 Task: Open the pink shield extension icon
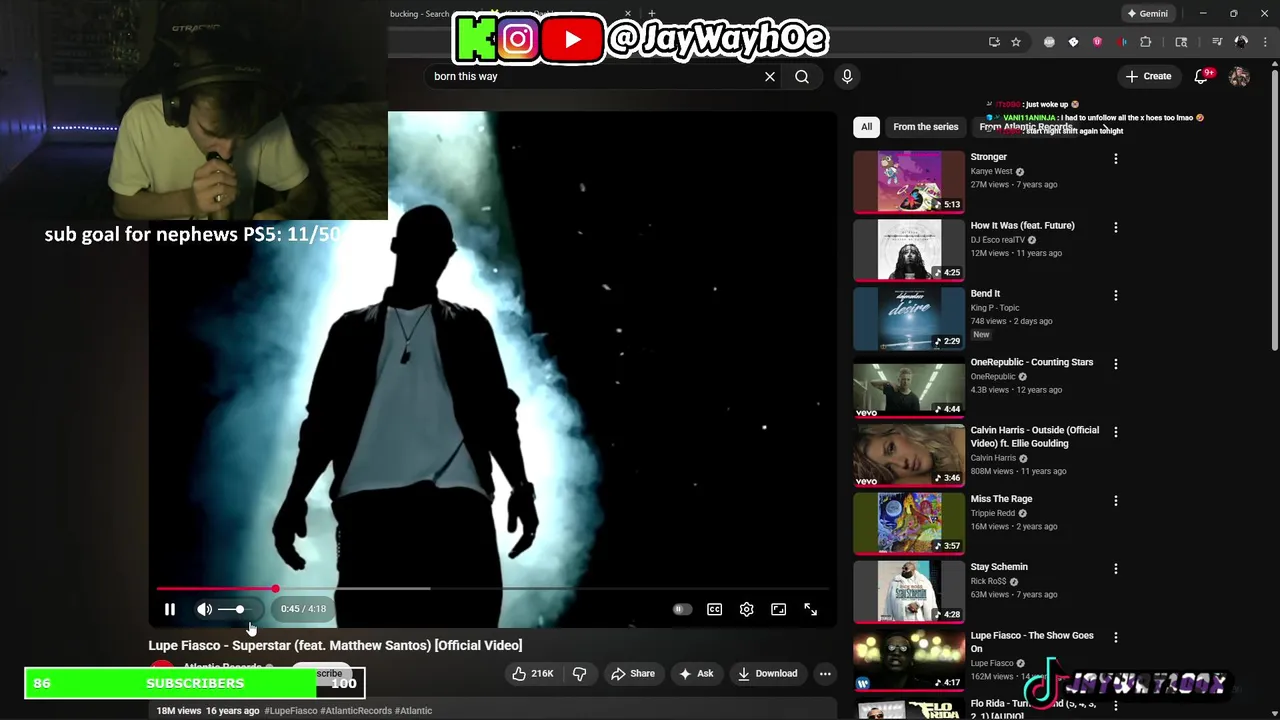point(1097,42)
